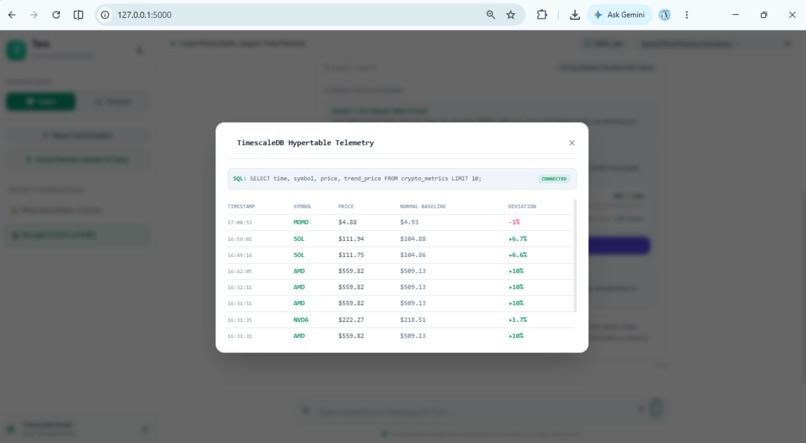806x443 pixels.
Task: Select the MOMO symbol cell
Action: (x=301, y=222)
